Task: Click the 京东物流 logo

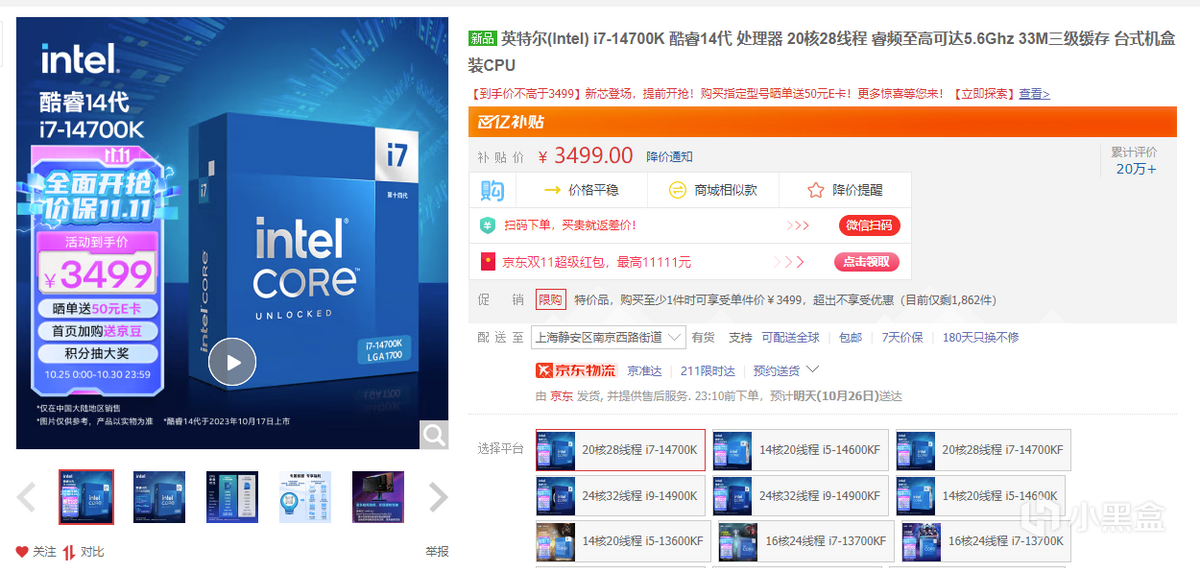Action: tap(577, 370)
